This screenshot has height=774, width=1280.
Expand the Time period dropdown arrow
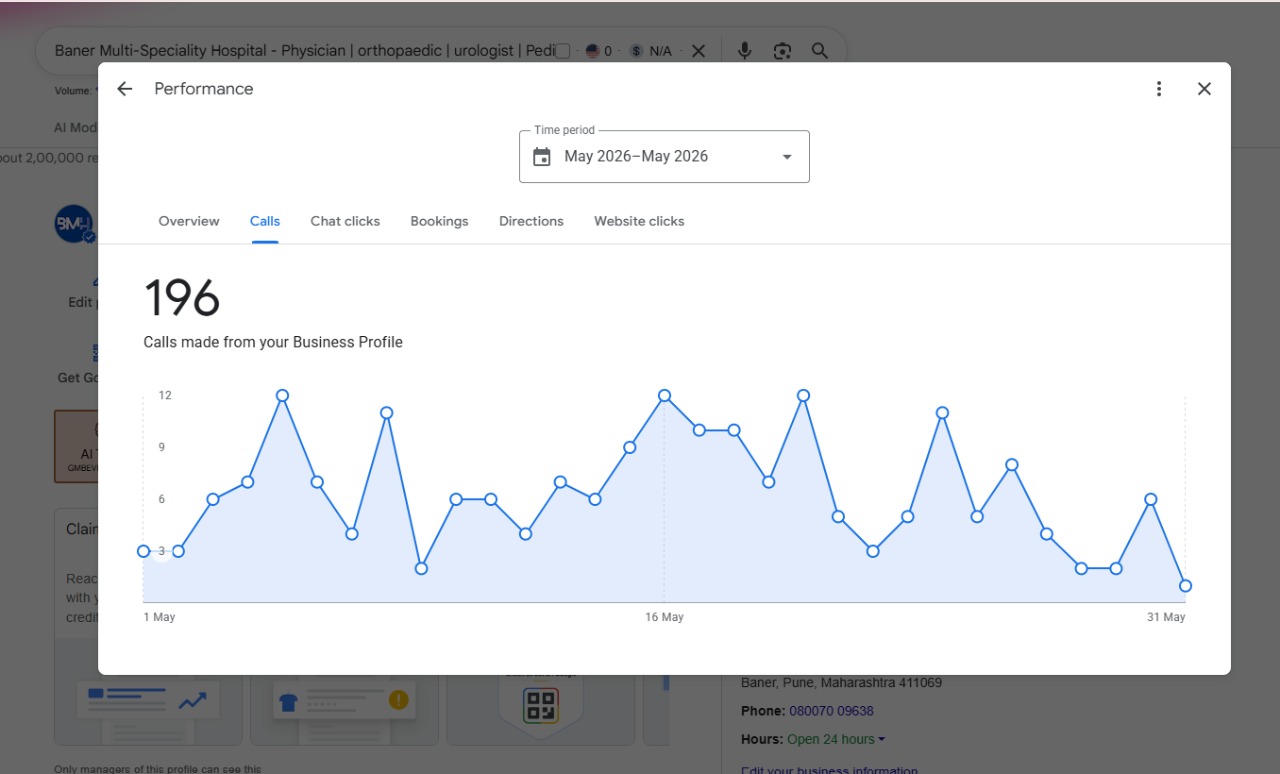tap(787, 157)
